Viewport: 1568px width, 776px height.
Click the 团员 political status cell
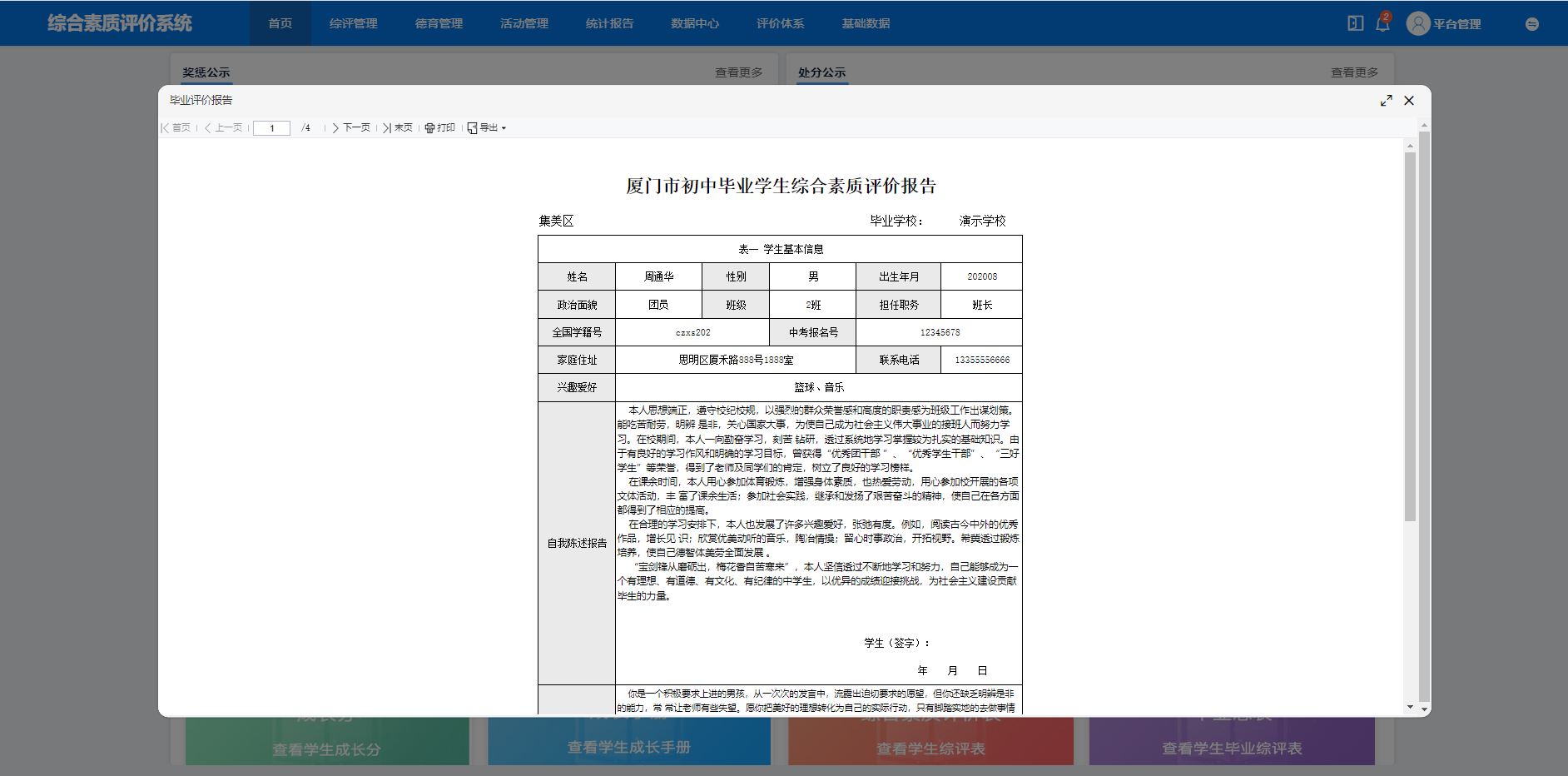659,305
